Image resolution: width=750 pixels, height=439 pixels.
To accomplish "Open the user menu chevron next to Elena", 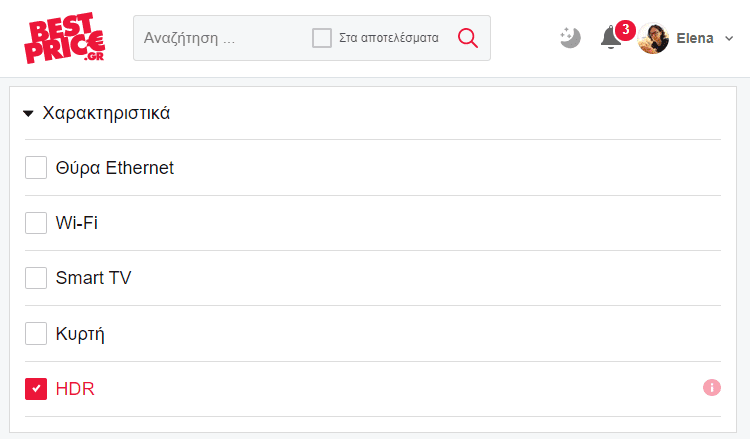I will 729,39.
